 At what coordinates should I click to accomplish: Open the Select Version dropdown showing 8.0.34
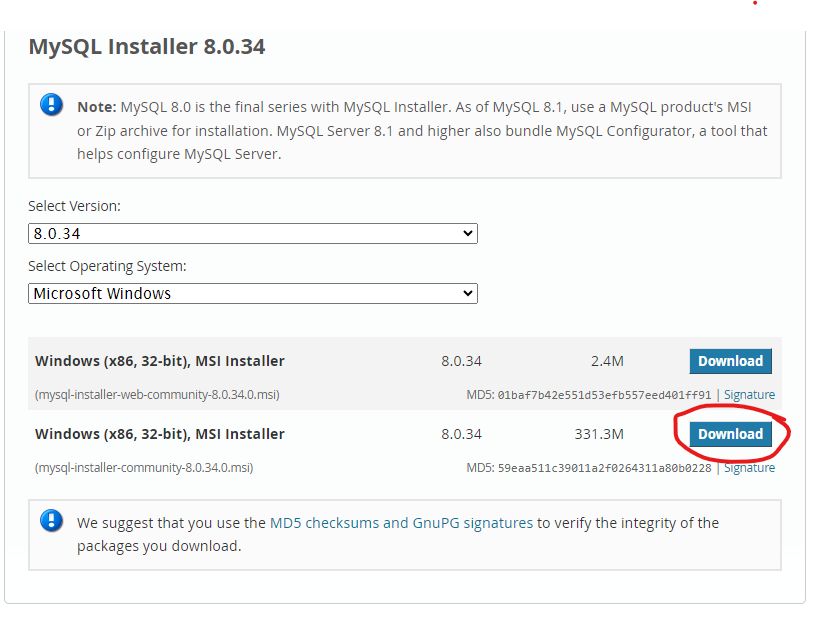point(253,233)
